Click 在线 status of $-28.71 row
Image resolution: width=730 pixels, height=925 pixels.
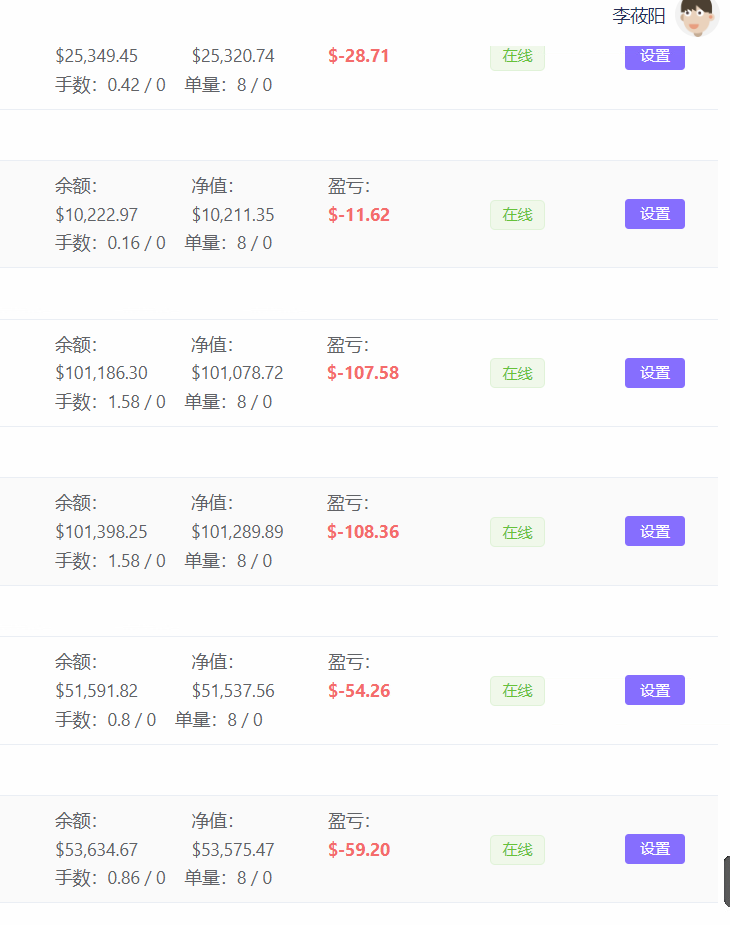click(517, 57)
